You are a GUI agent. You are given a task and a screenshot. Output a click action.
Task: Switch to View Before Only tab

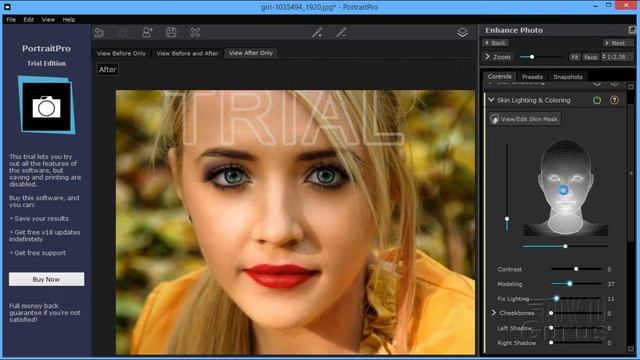121,53
